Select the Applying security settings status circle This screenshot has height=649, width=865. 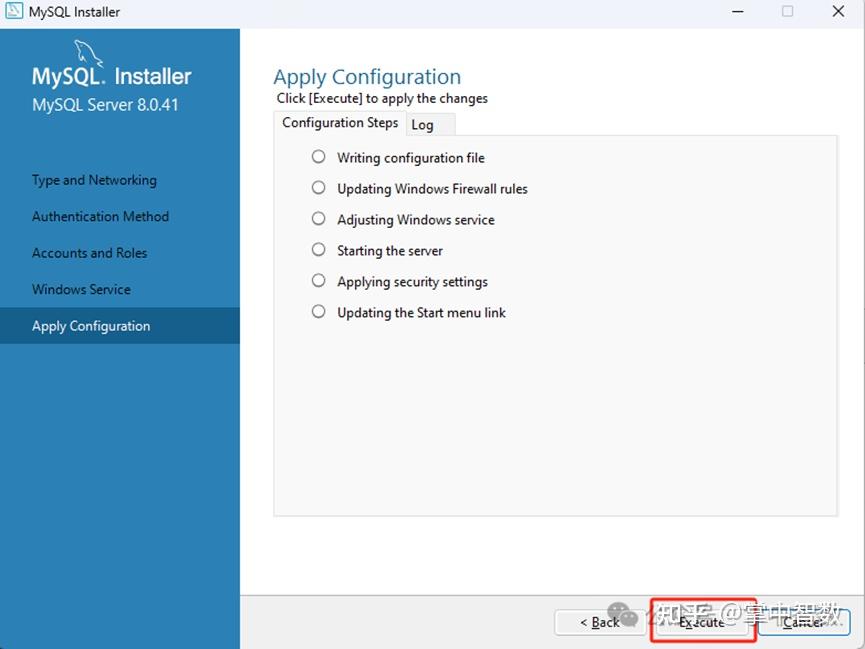[x=318, y=280]
